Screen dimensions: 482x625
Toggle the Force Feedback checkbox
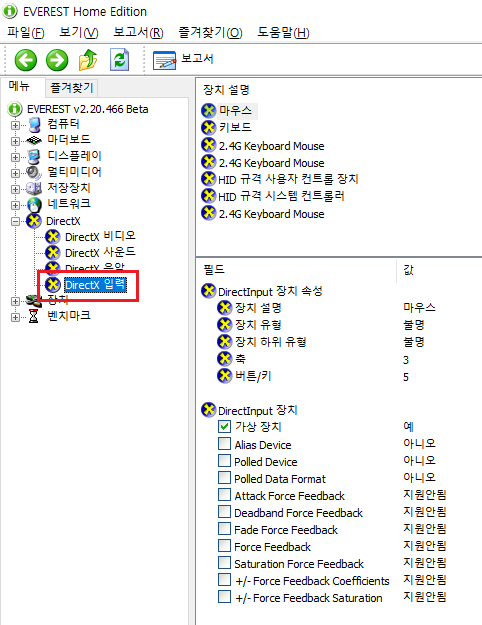[x=224, y=546]
